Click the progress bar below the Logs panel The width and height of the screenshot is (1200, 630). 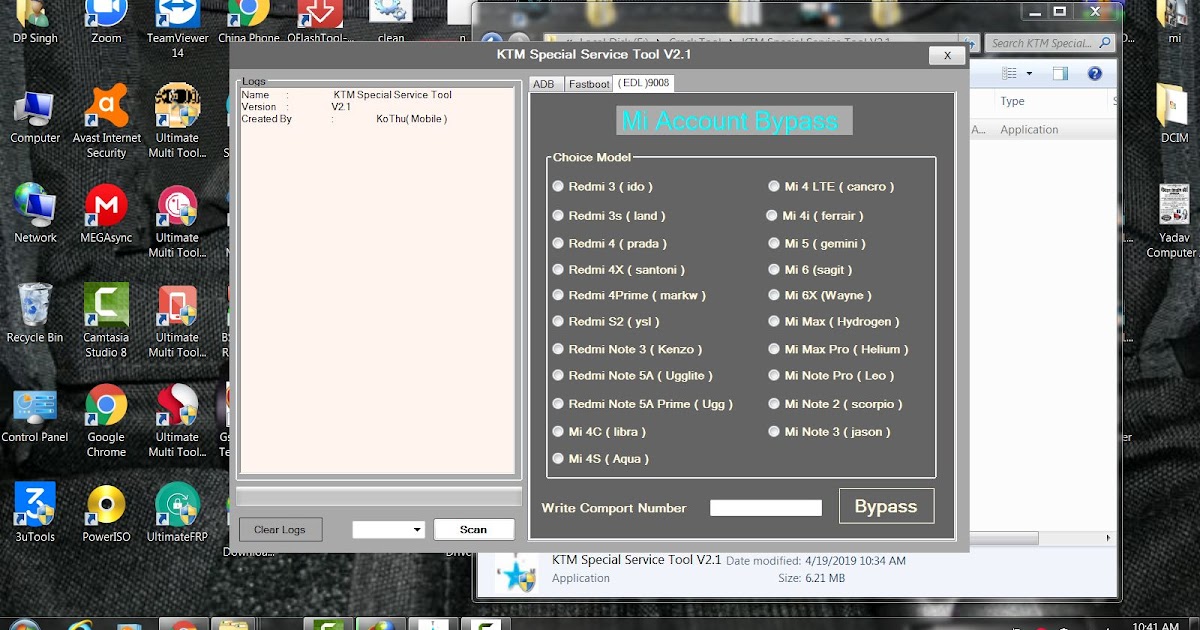click(x=379, y=497)
